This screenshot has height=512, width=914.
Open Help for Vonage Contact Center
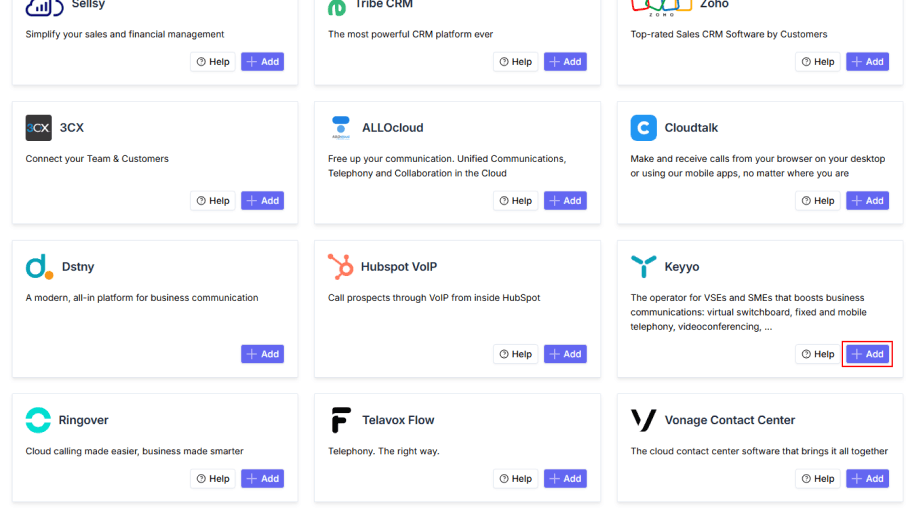pos(817,479)
